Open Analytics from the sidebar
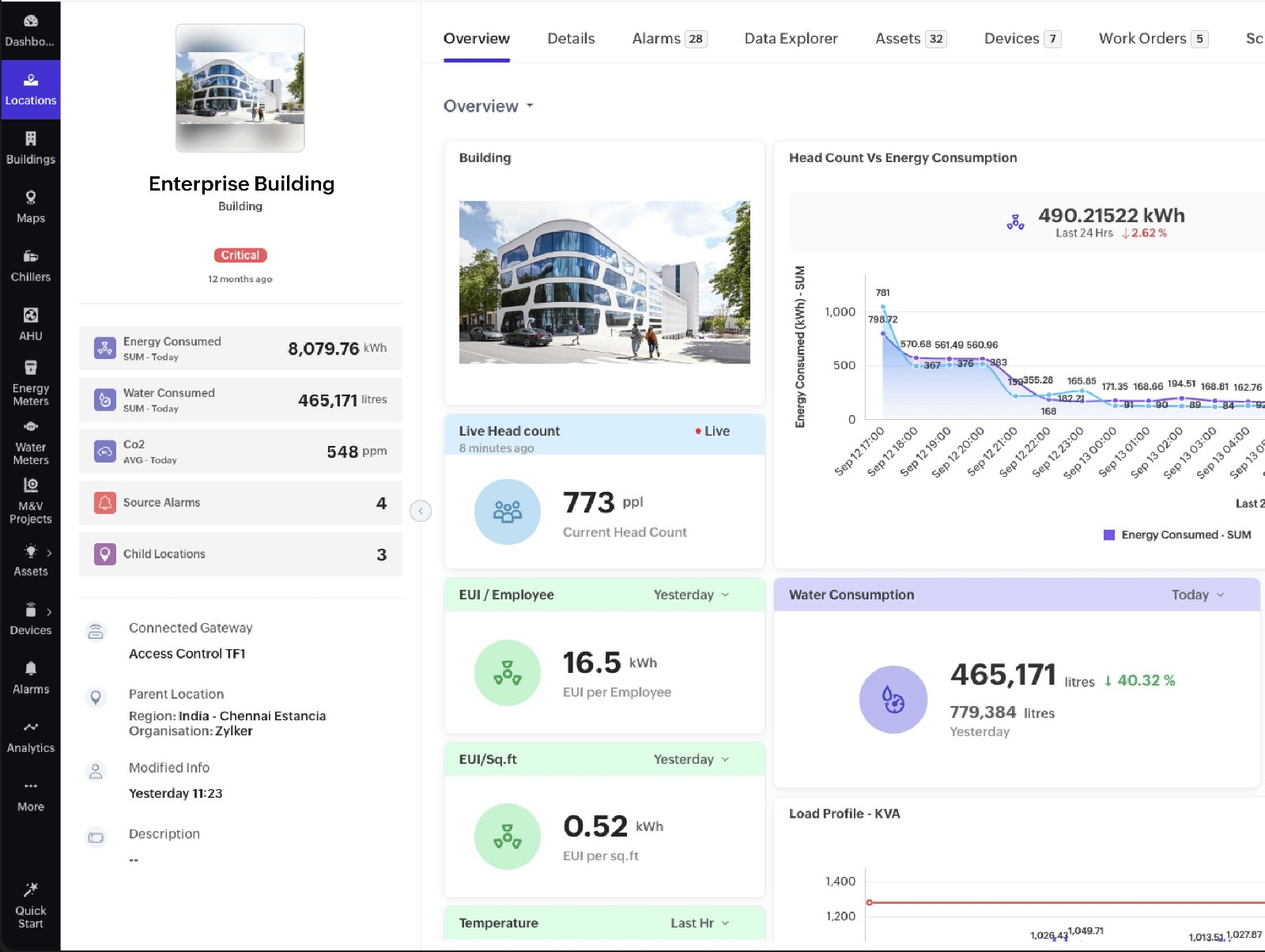1265x952 pixels. 30,736
